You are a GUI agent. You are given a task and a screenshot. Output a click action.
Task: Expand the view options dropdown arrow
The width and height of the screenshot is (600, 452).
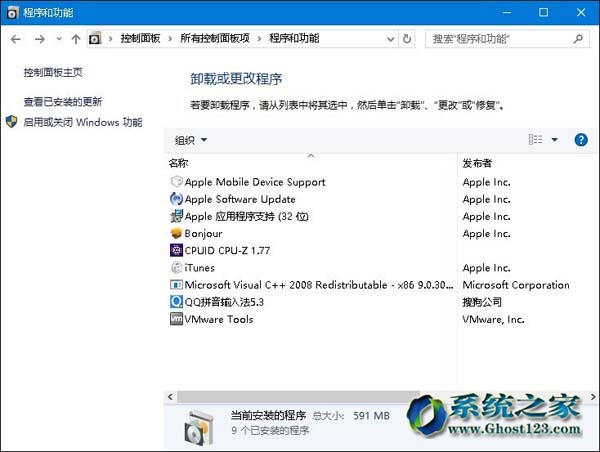click(554, 140)
